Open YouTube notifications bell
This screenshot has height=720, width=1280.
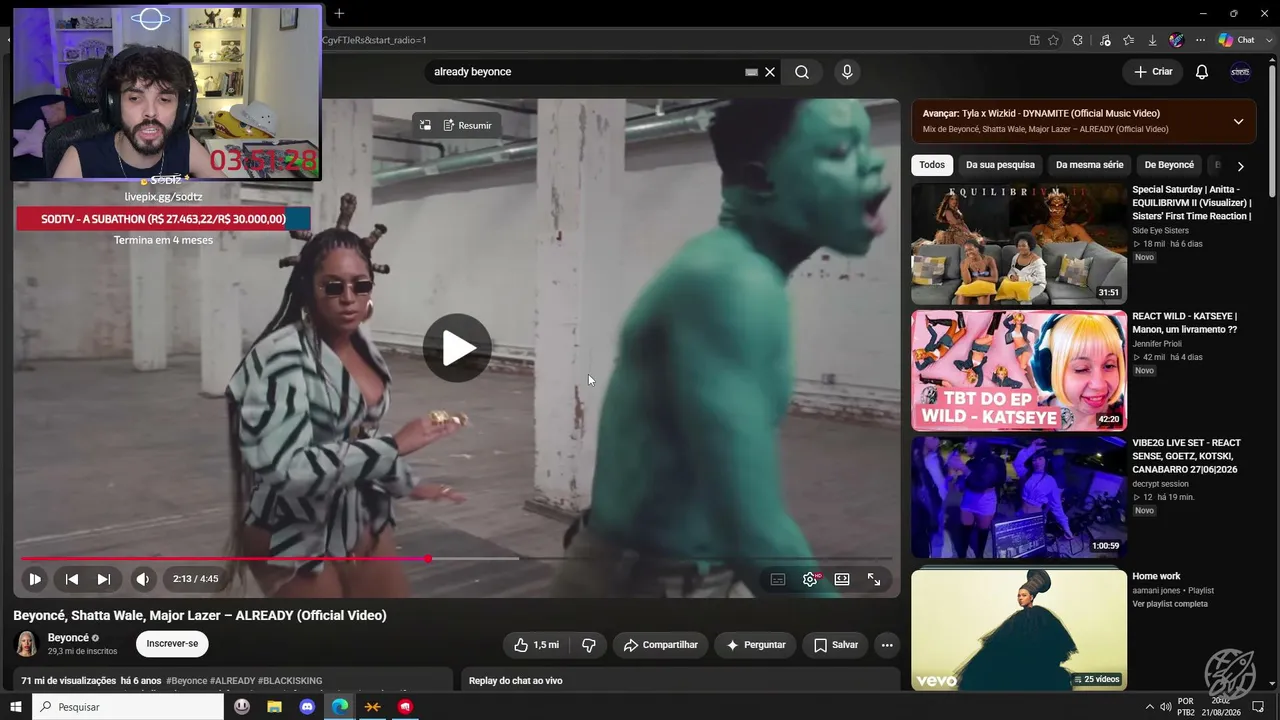coord(1202,72)
